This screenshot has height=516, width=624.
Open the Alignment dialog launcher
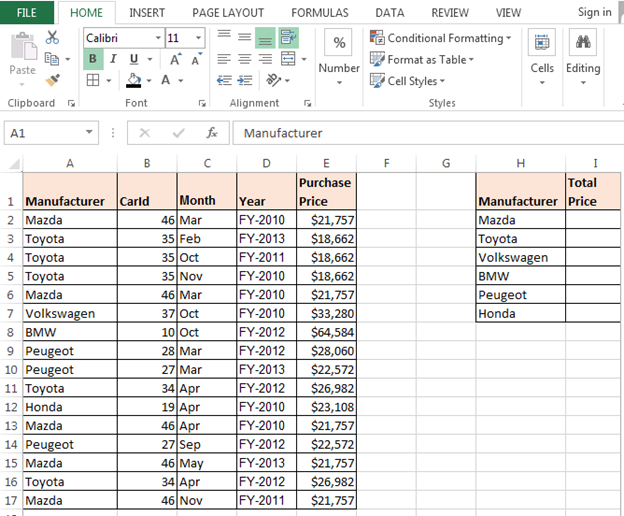click(307, 103)
